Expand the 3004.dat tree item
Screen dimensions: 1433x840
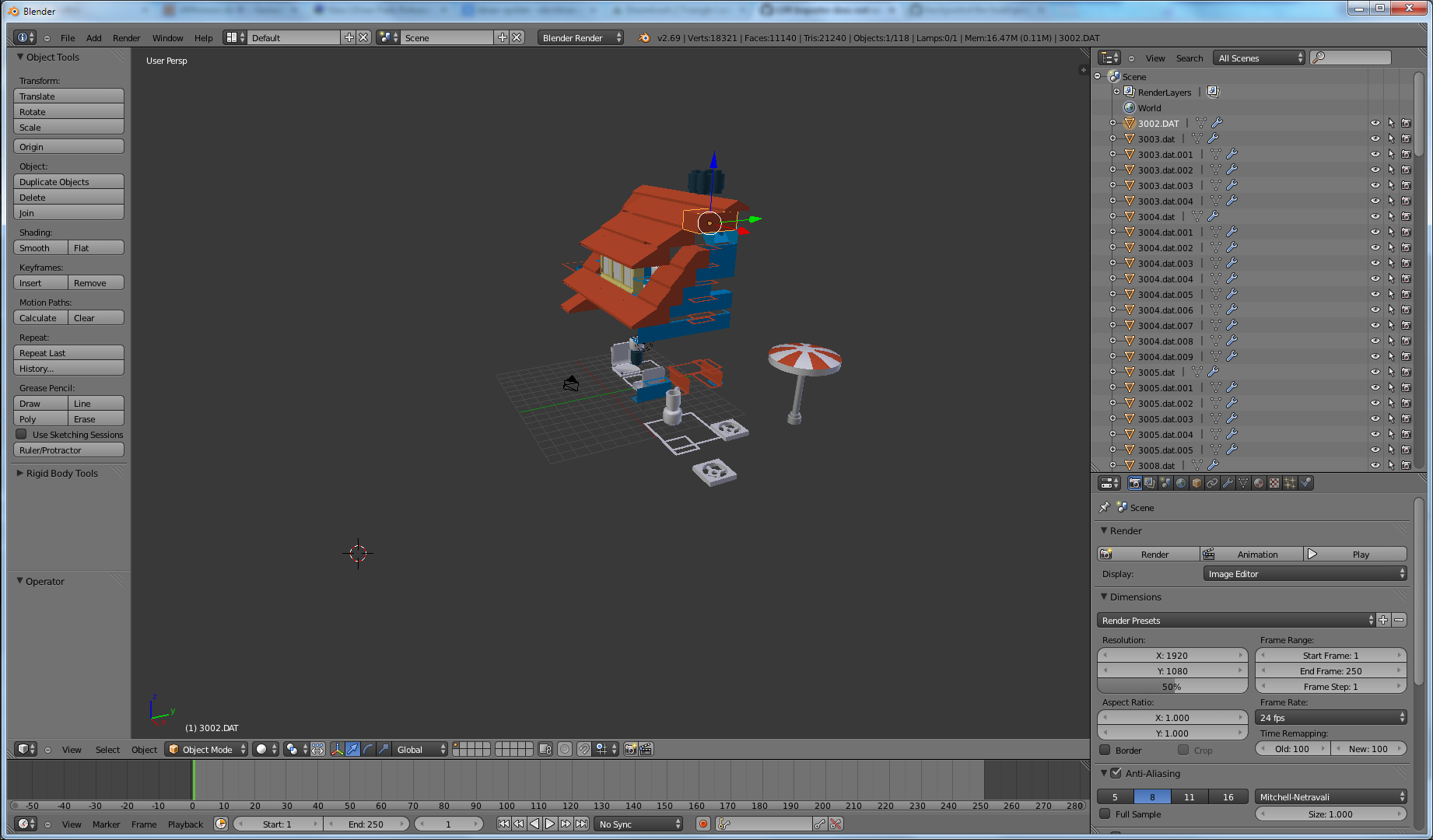coord(1112,216)
